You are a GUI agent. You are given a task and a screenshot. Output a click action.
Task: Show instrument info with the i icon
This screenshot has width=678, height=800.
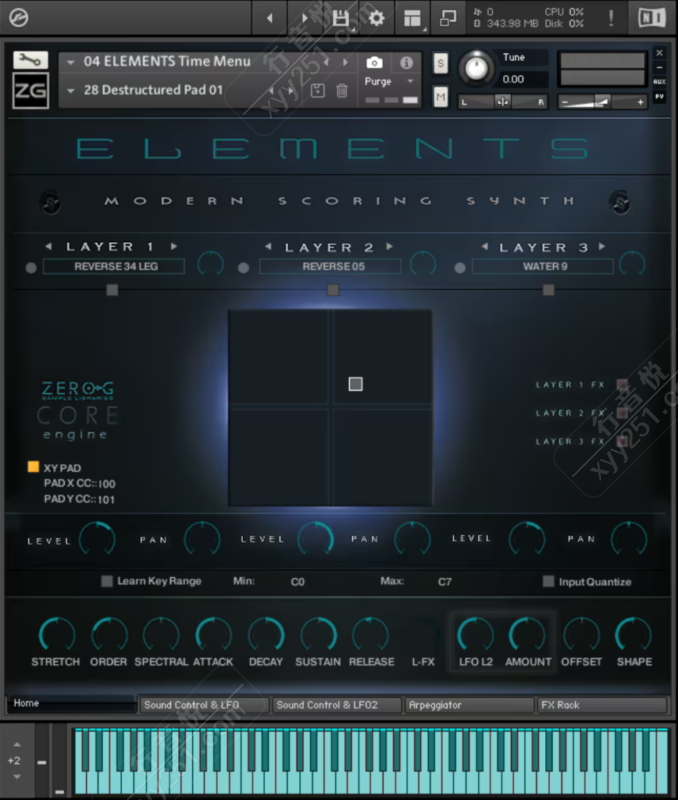coord(406,63)
